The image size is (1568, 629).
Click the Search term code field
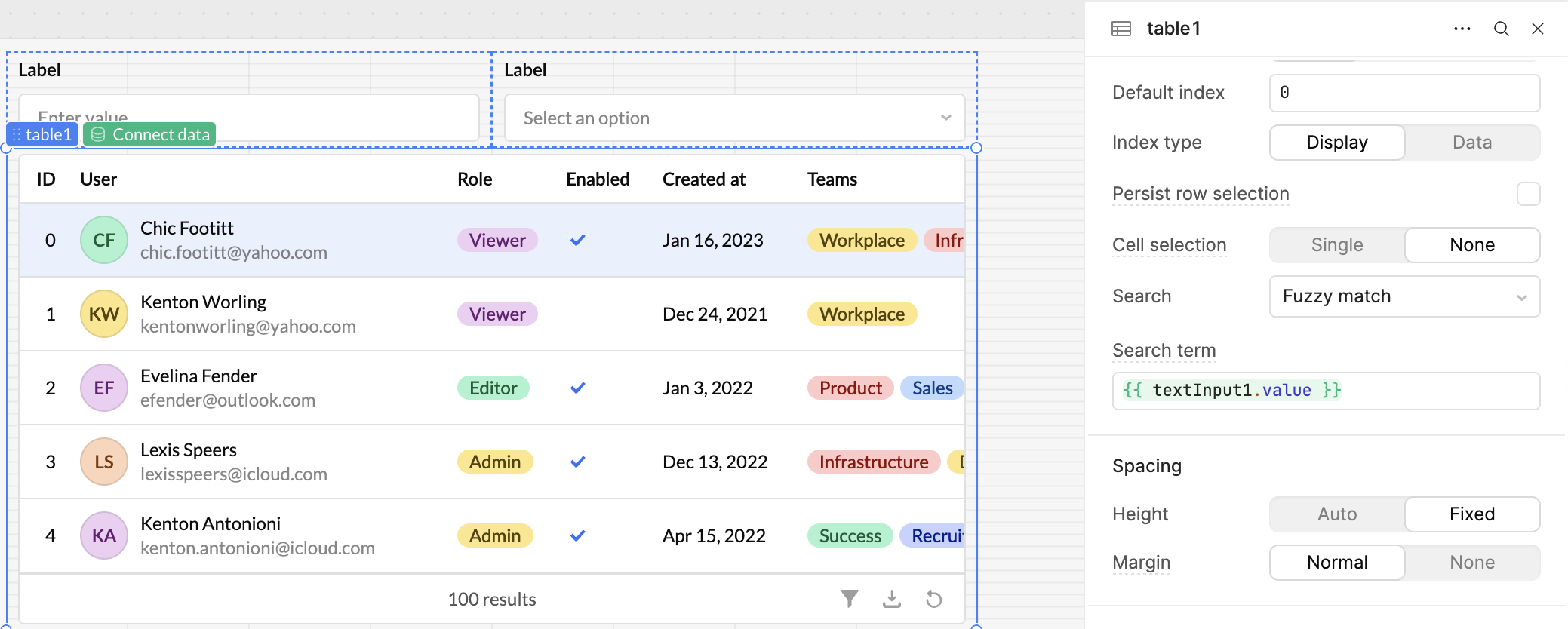[x=1326, y=391]
